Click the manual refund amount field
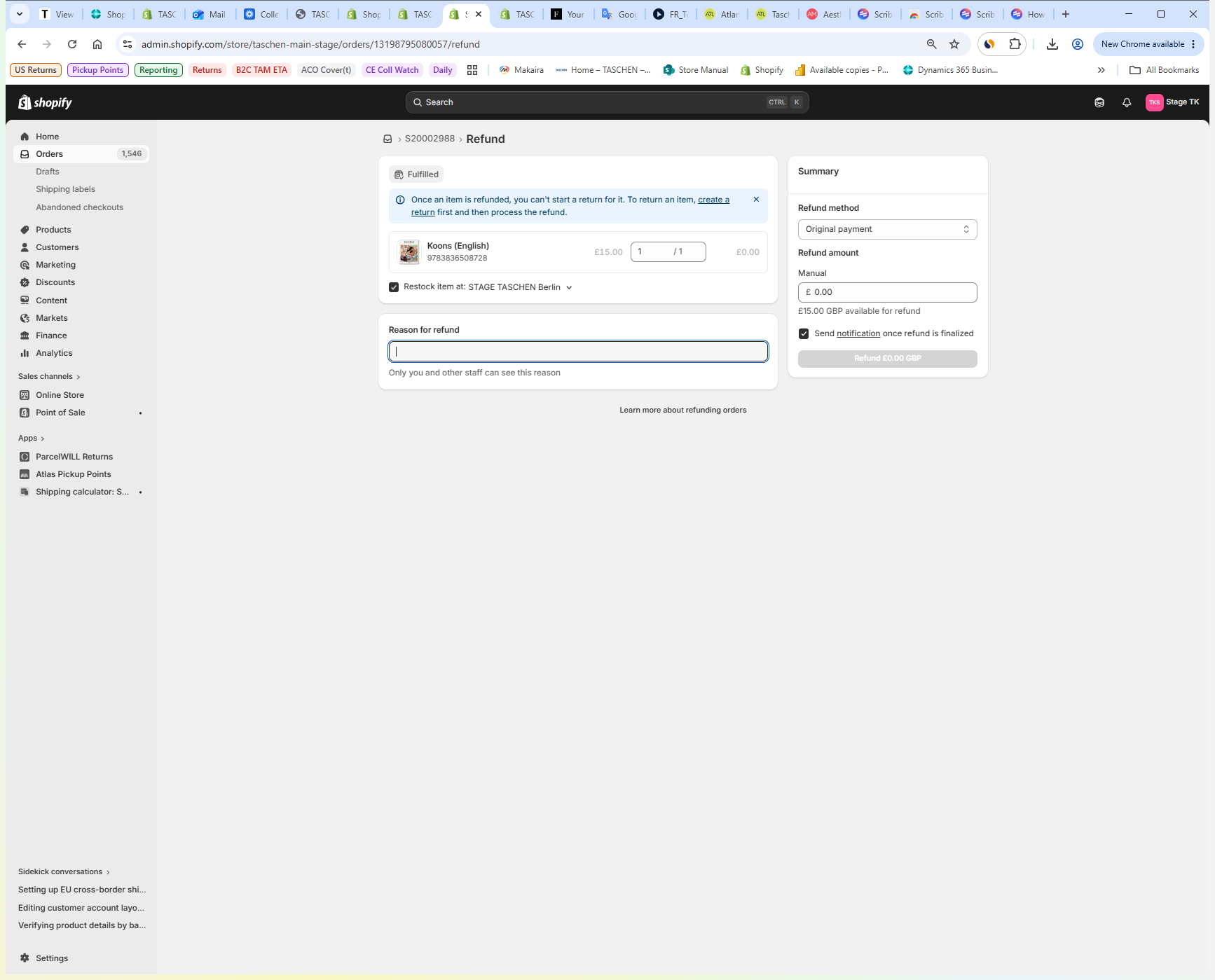Viewport: 1215px width, 980px height. pos(887,292)
